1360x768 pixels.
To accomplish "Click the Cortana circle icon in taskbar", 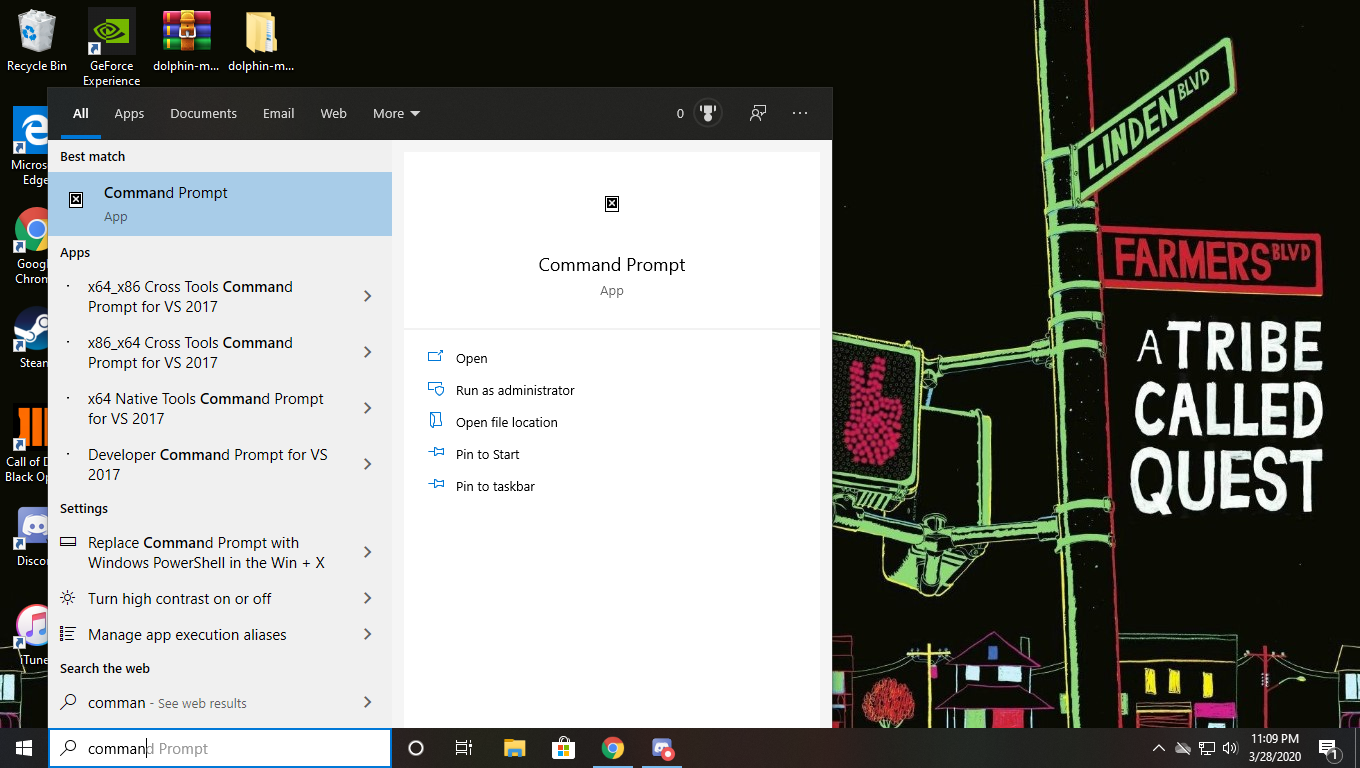I will click(x=416, y=748).
